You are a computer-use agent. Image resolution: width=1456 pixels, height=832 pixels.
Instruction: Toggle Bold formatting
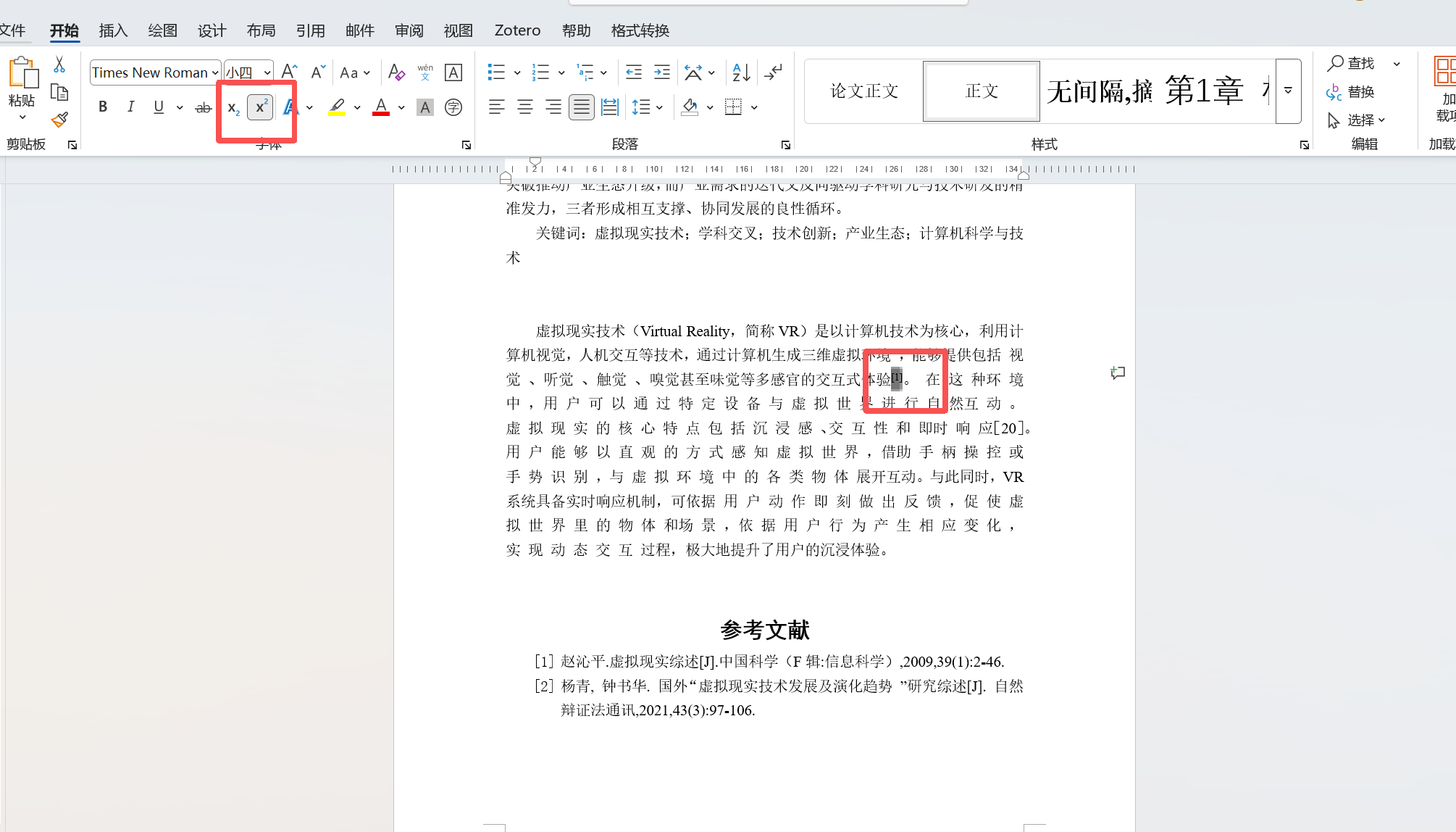103,107
